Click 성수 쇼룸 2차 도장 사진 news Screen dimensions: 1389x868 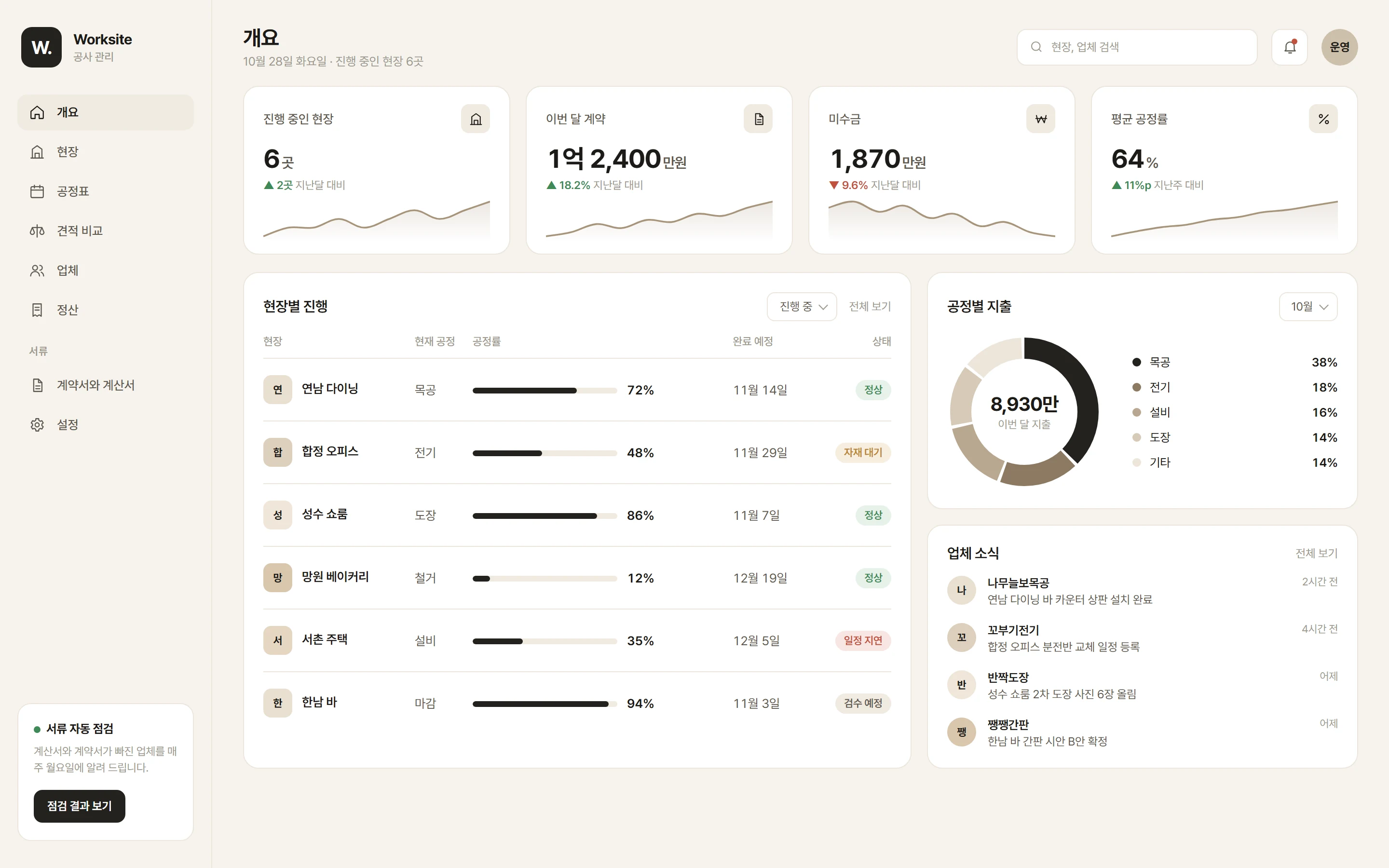[1061, 694]
